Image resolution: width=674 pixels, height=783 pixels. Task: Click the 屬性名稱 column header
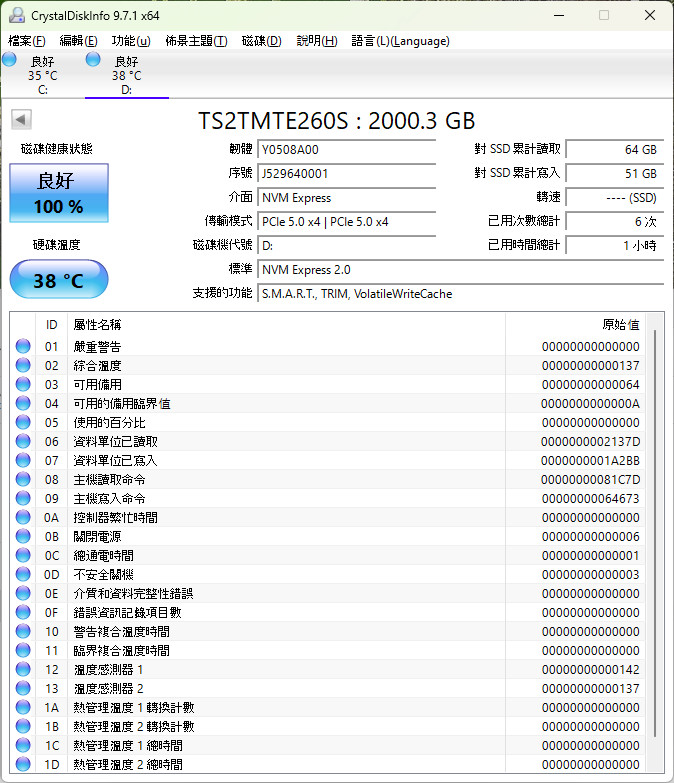tap(287, 325)
